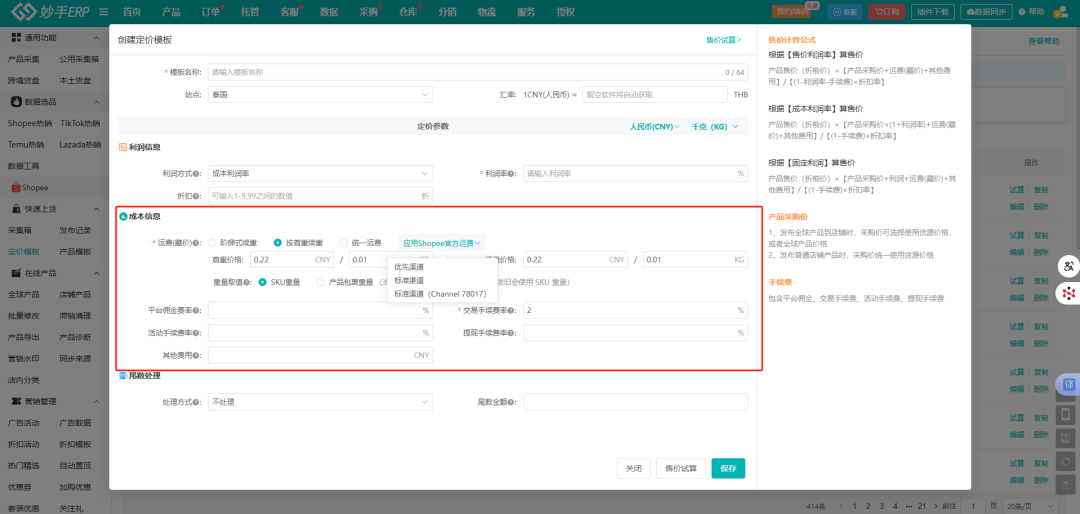Click the 保存 save button
1080x514 pixels.
click(728, 468)
